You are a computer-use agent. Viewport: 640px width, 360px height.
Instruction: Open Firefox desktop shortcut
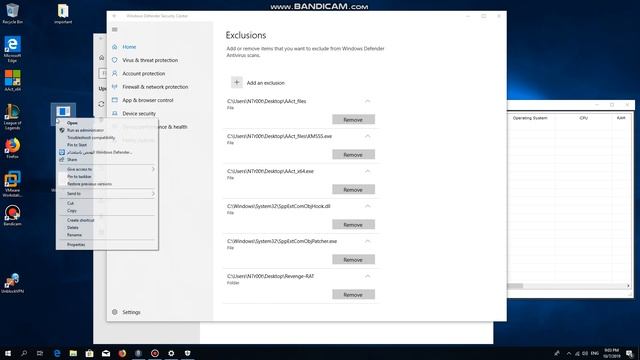point(12,148)
